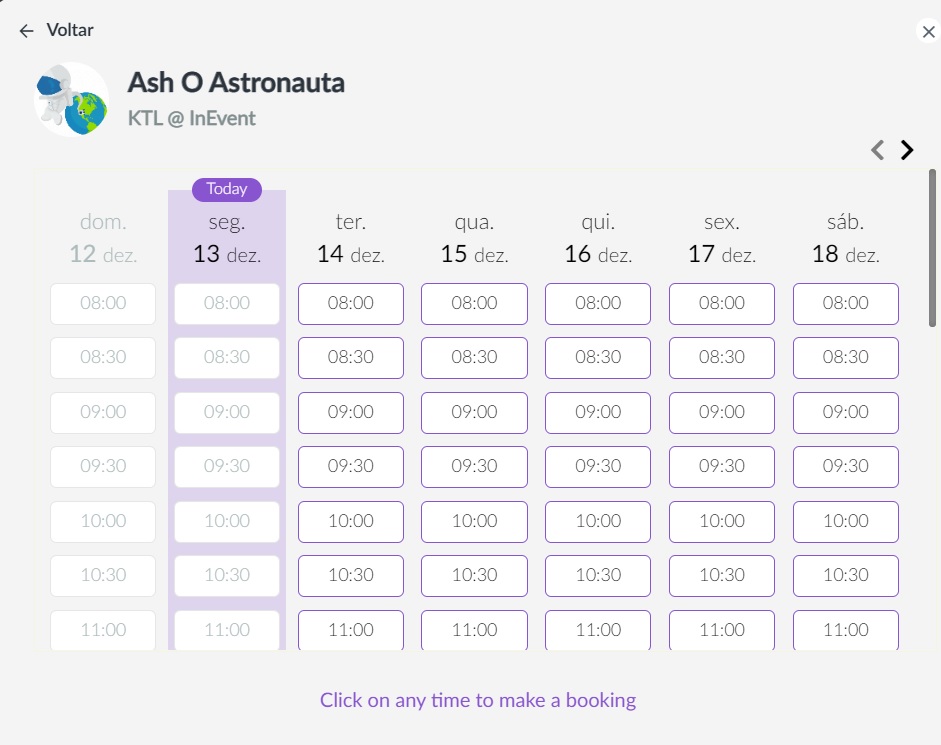Book the 08:00 slot on ter. 14 dez.
This screenshot has height=745, width=941.
350,304
